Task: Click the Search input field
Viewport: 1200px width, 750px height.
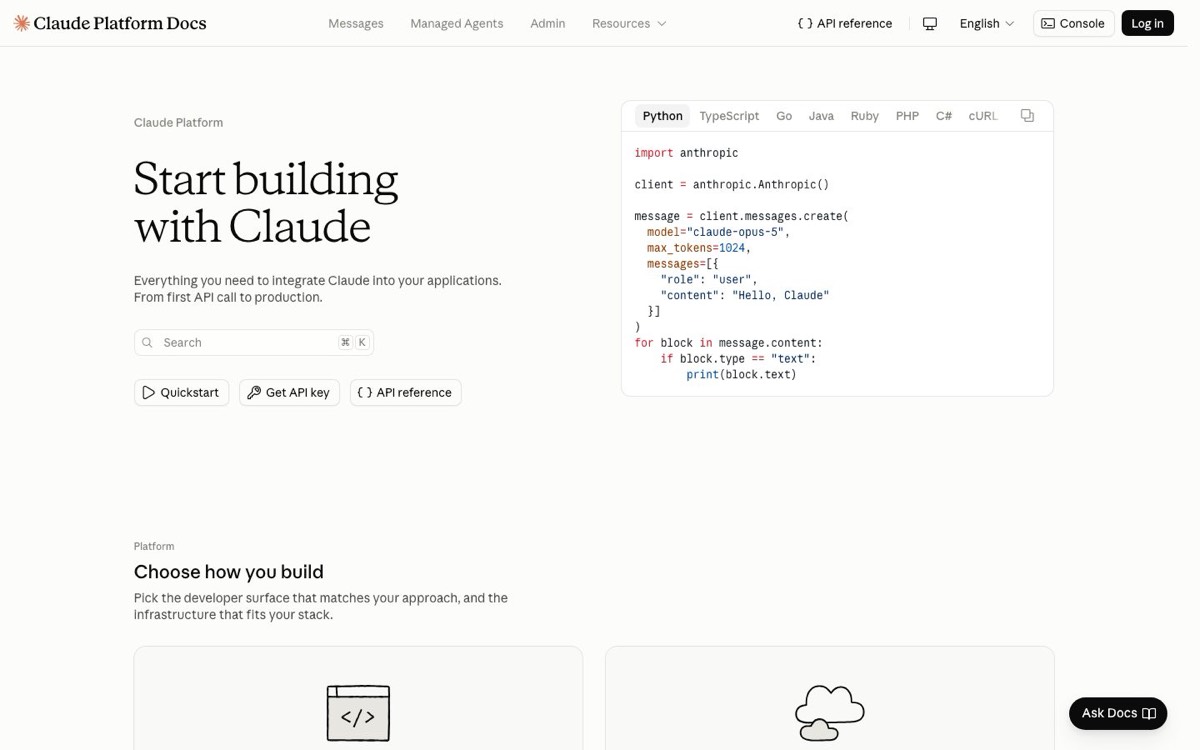Action: tap(254, 342)
